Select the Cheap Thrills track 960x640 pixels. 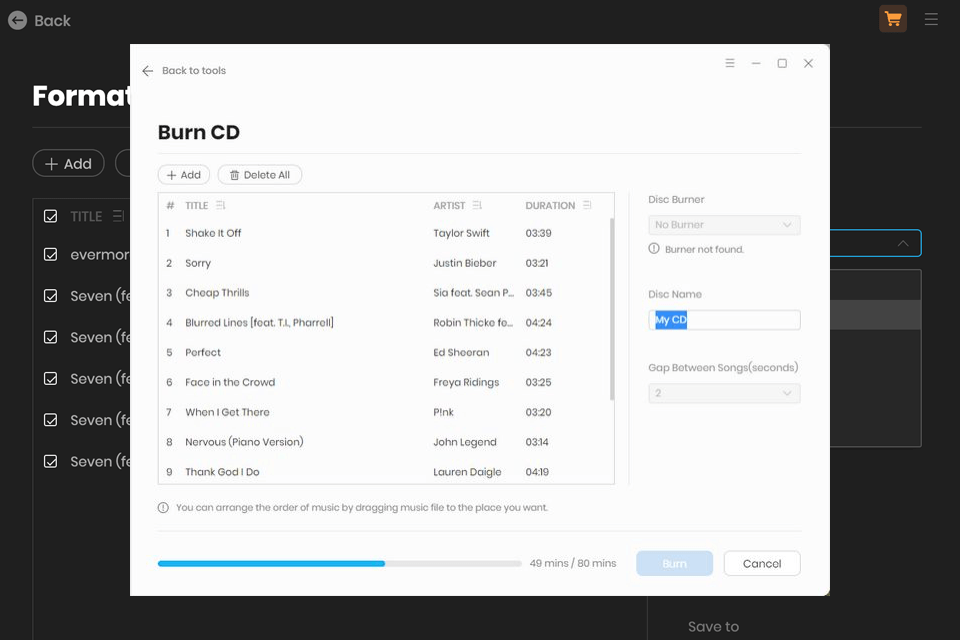(386, 293)
